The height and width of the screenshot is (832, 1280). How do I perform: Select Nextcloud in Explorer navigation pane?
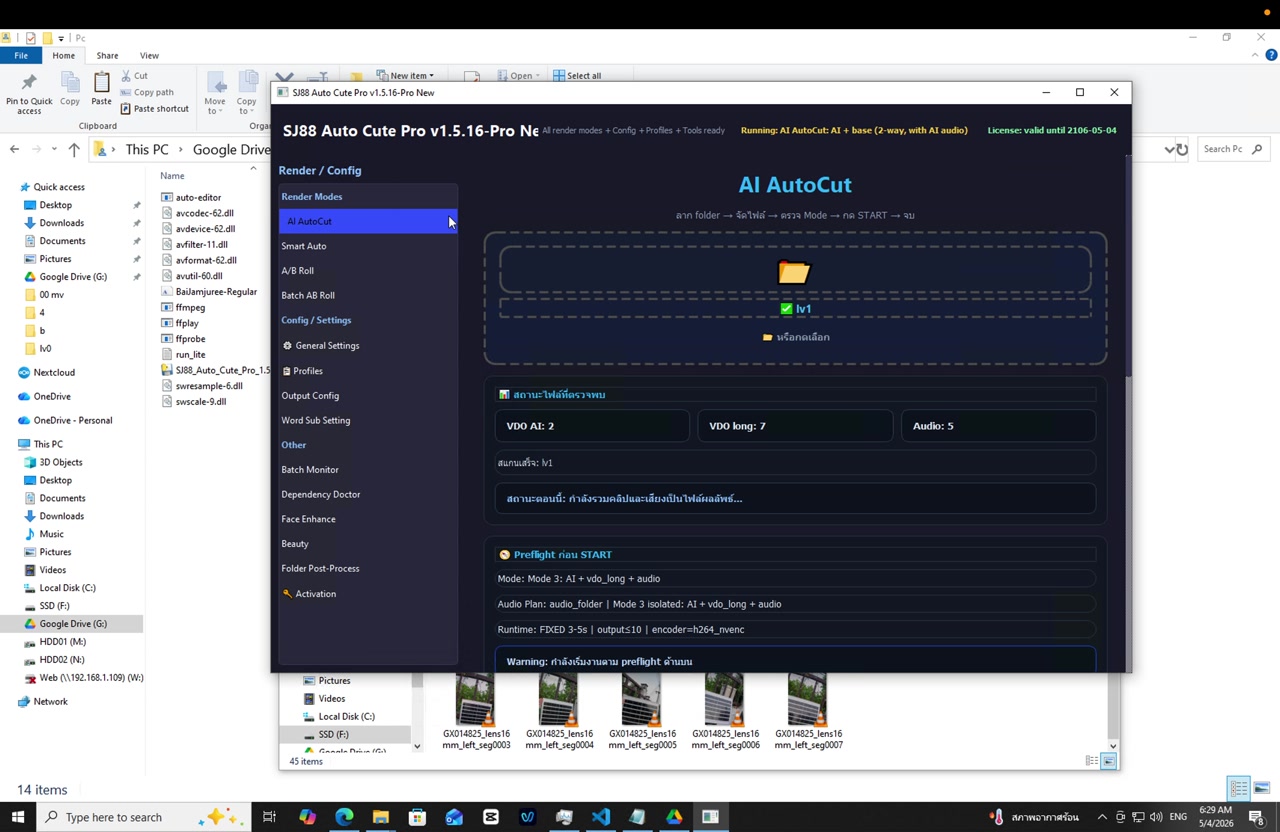point(54,373)
